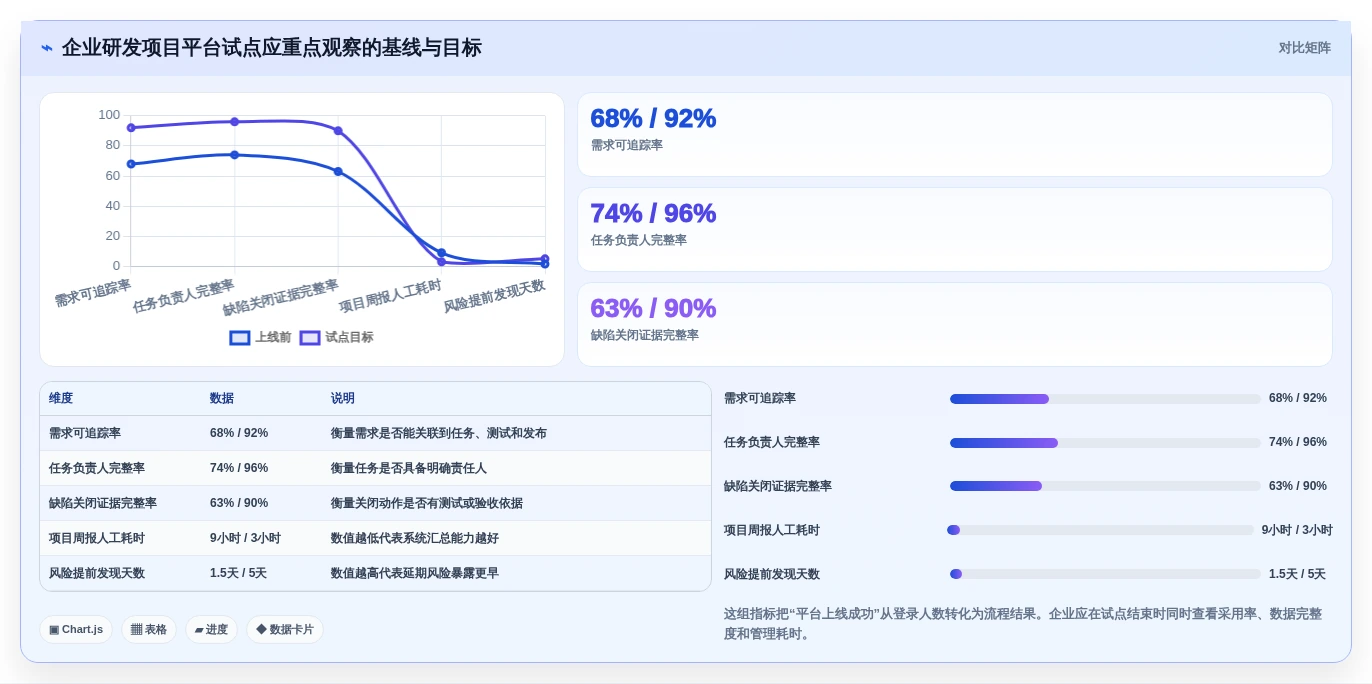Select the 表格 chip
The width and height of the screenshot is (1372, 684).
coord(149,630)
